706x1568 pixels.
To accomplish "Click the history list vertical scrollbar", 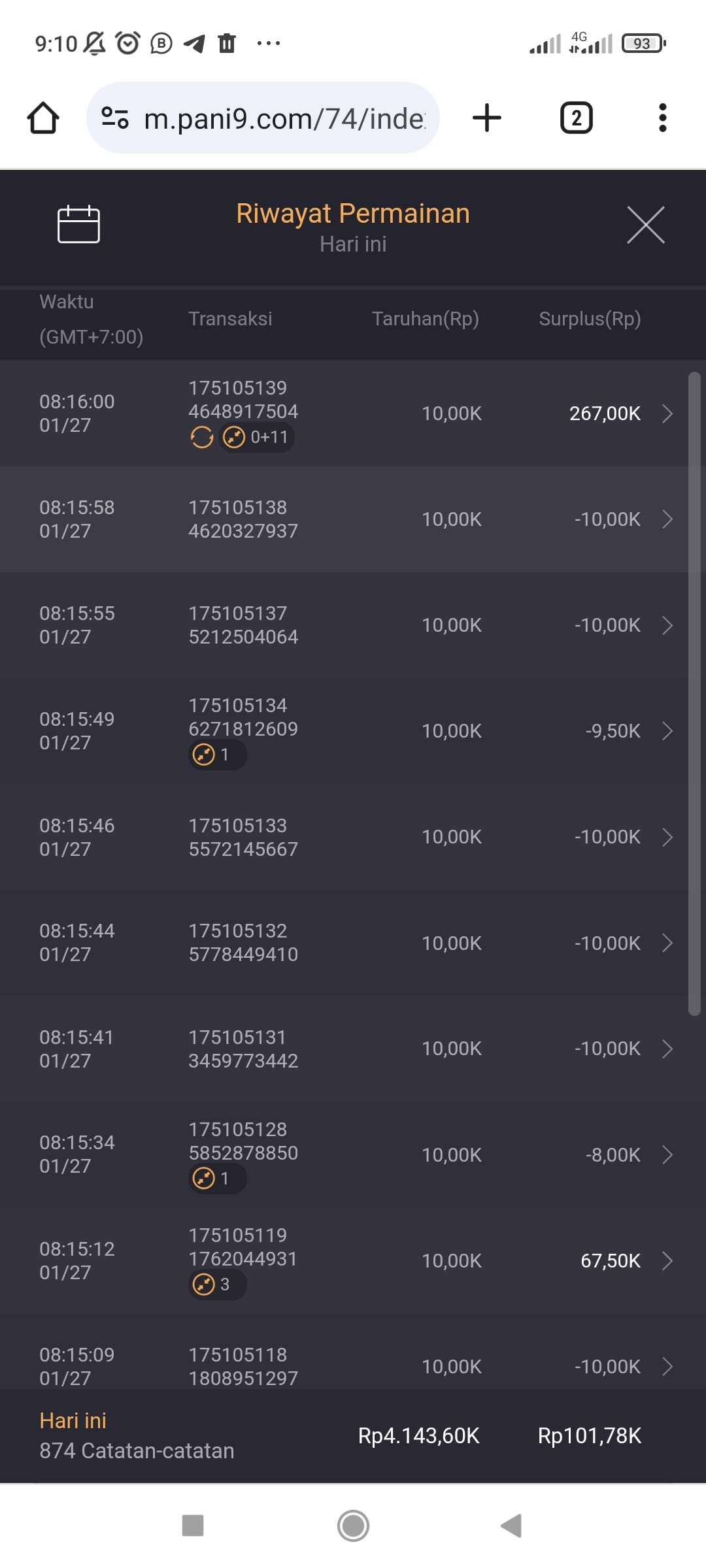I will 694,693.
